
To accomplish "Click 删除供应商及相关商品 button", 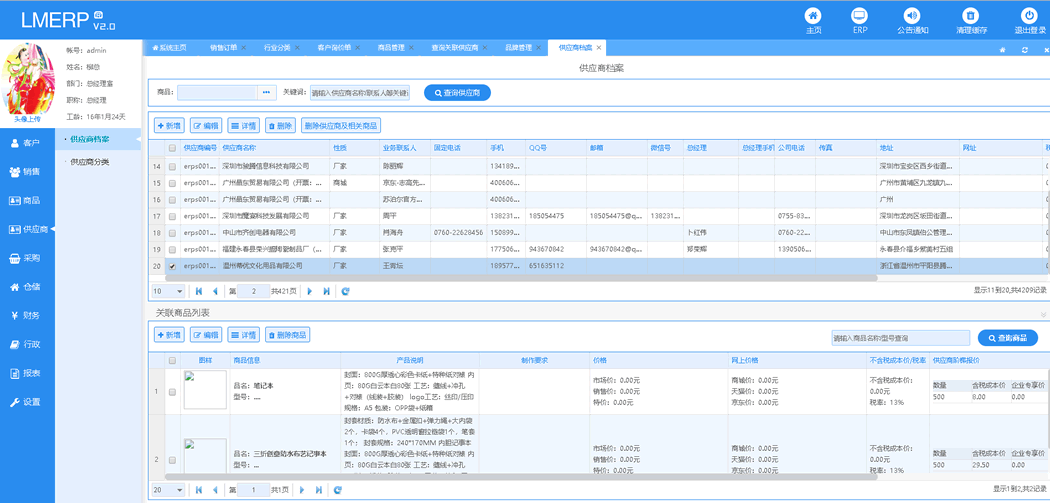I will [341, 125].
